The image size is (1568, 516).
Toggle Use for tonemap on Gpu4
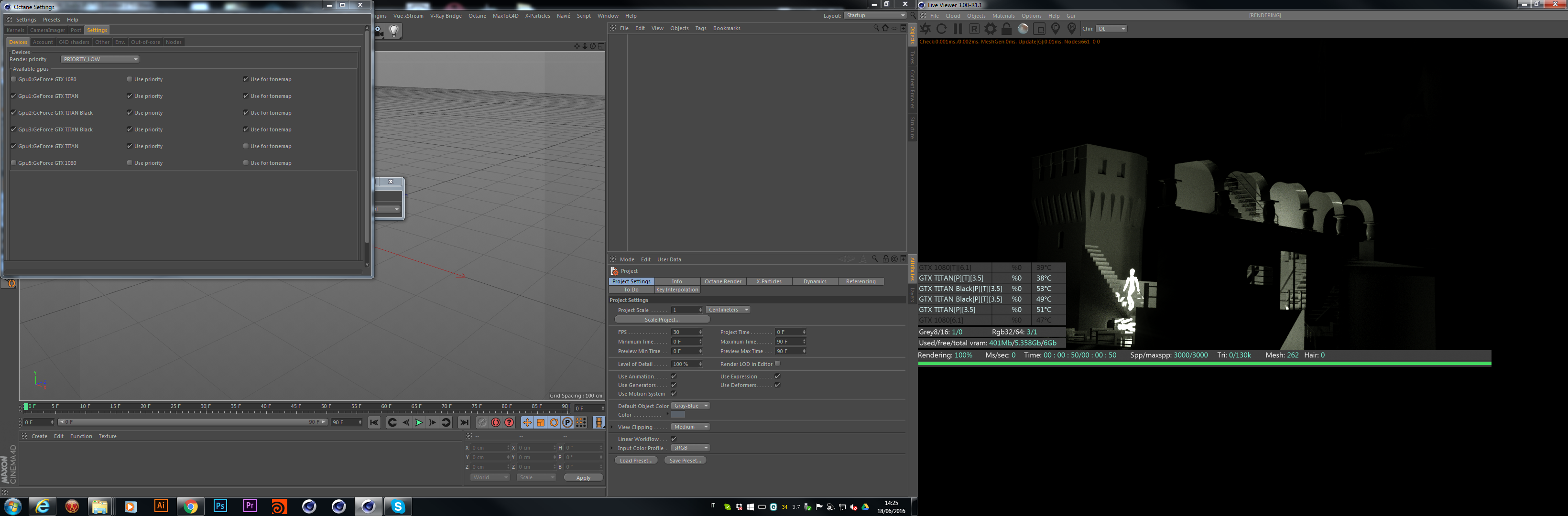coord(246,146)
